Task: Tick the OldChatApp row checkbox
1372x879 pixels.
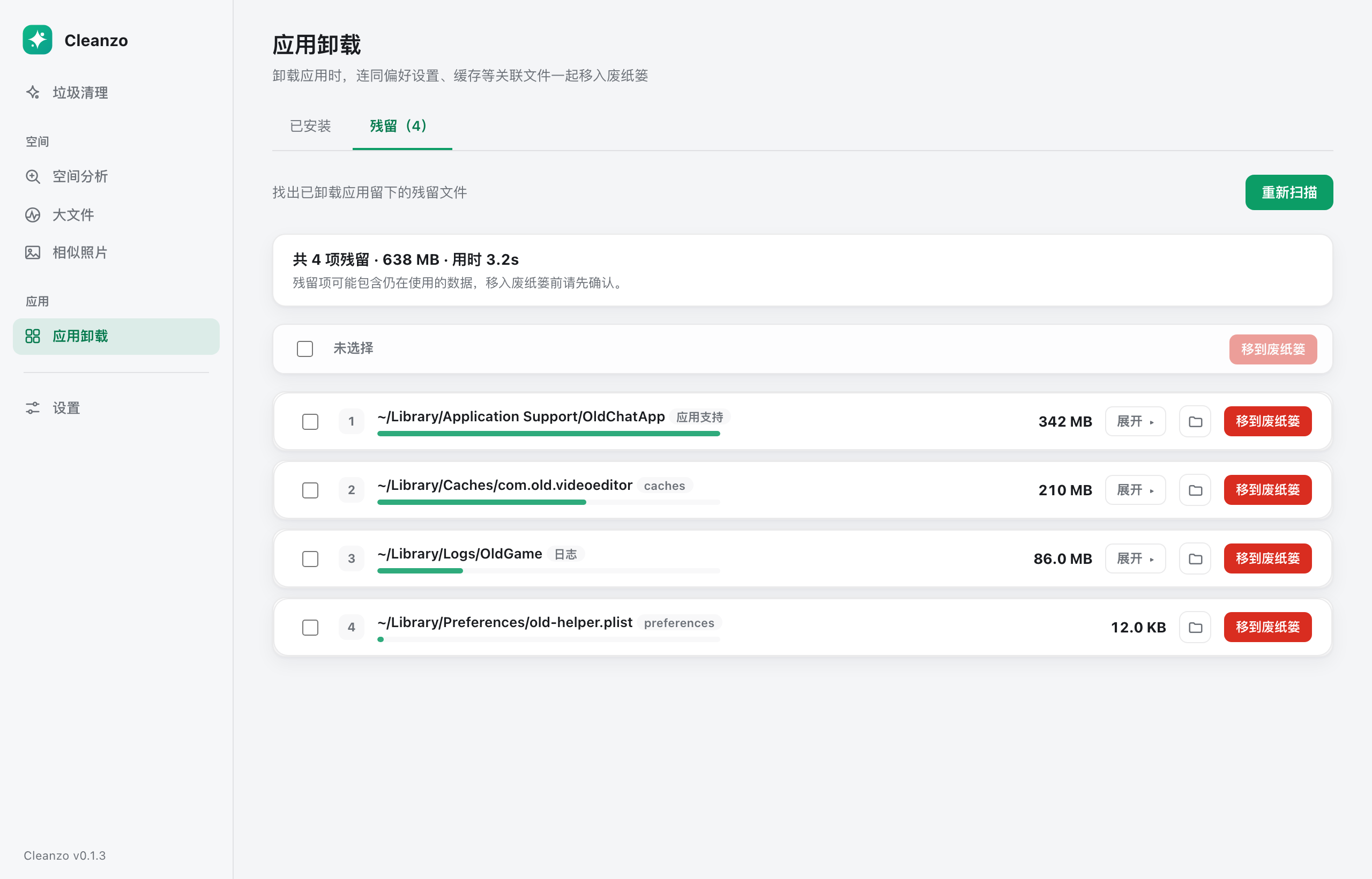Action: 310,422
